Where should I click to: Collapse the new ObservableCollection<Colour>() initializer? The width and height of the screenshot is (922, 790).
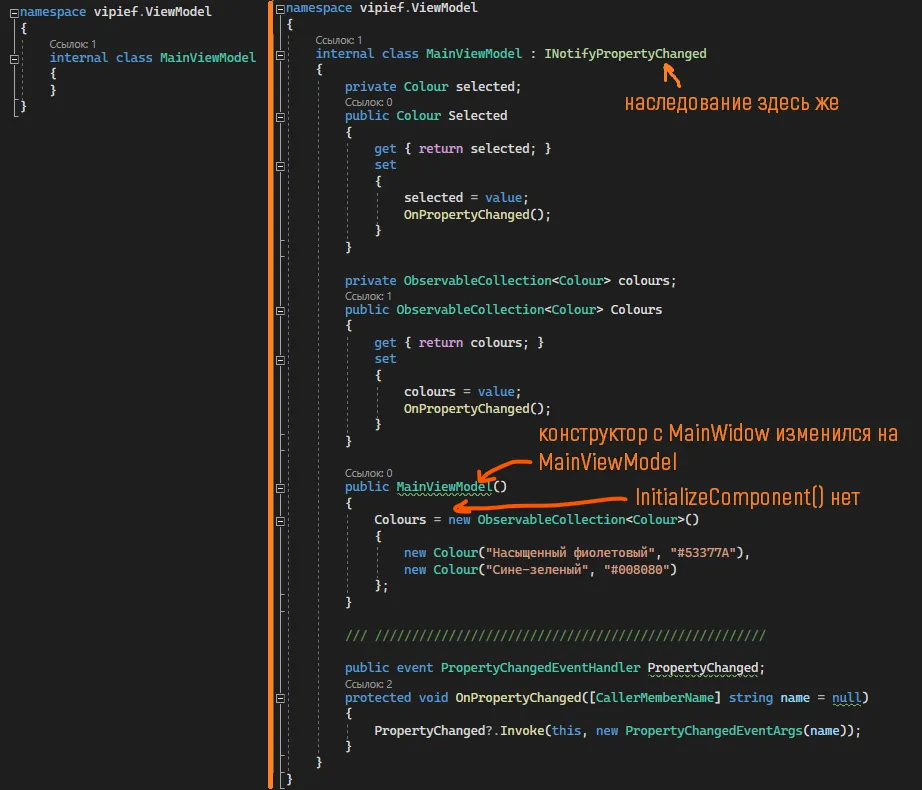coord(280,521)
